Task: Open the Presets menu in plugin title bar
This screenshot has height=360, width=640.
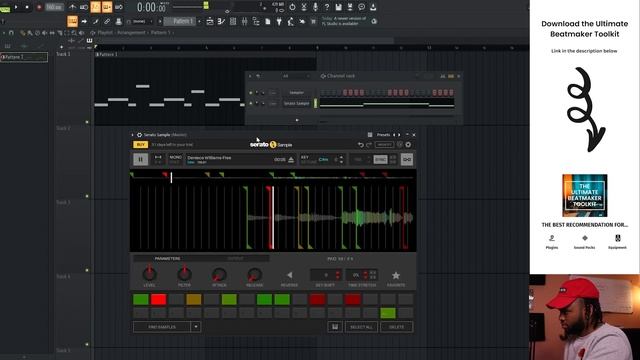Action: click(x=383, y=135)
